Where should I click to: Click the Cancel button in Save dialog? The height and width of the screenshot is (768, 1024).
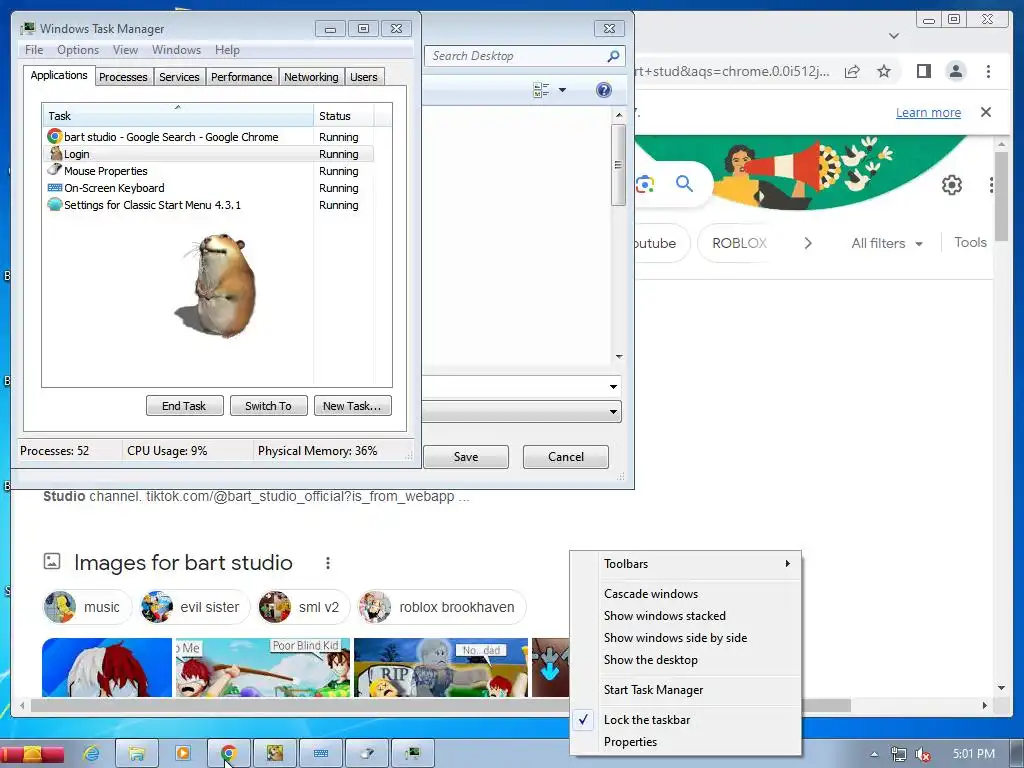tap(566, 456)
